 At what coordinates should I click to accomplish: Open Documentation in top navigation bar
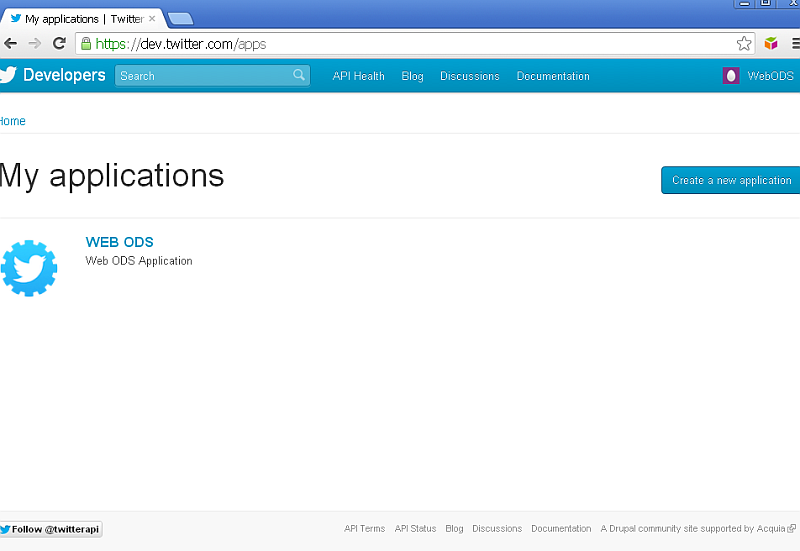[x=553, y=76]
